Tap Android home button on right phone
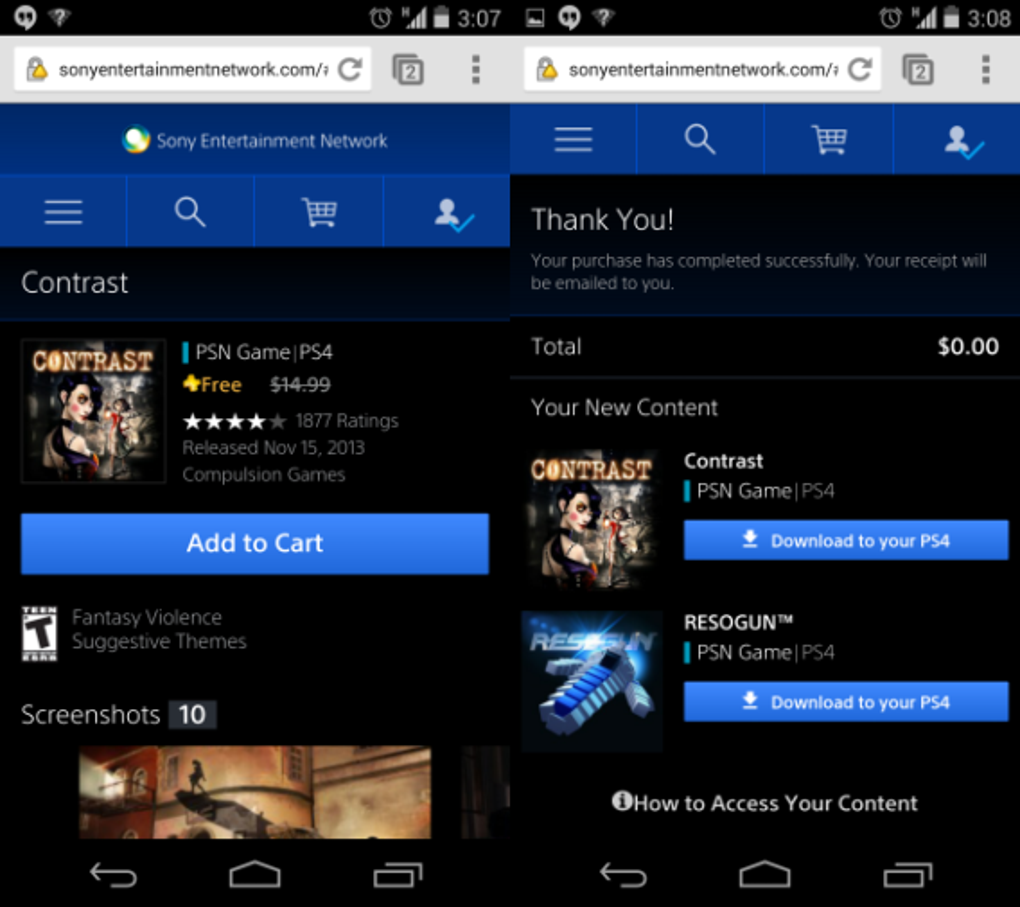The image size is (1020, 907). tap(765, 874)
